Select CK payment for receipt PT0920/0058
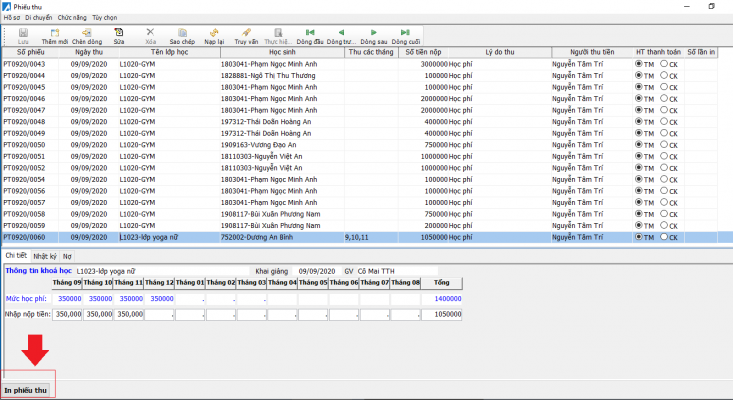Viewport: 733px width, 400px height. click(x=664, y=214)
